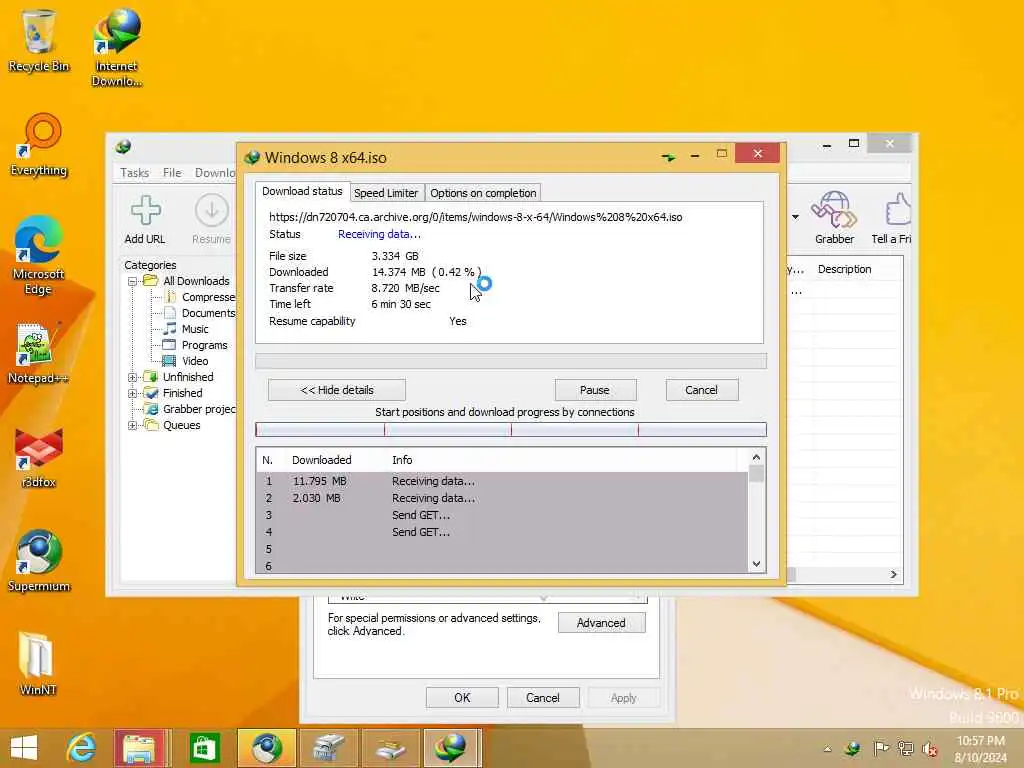Click network tray icon
Image resolution: width=1024 pixels, height=768 pixels.
[905, 748]
